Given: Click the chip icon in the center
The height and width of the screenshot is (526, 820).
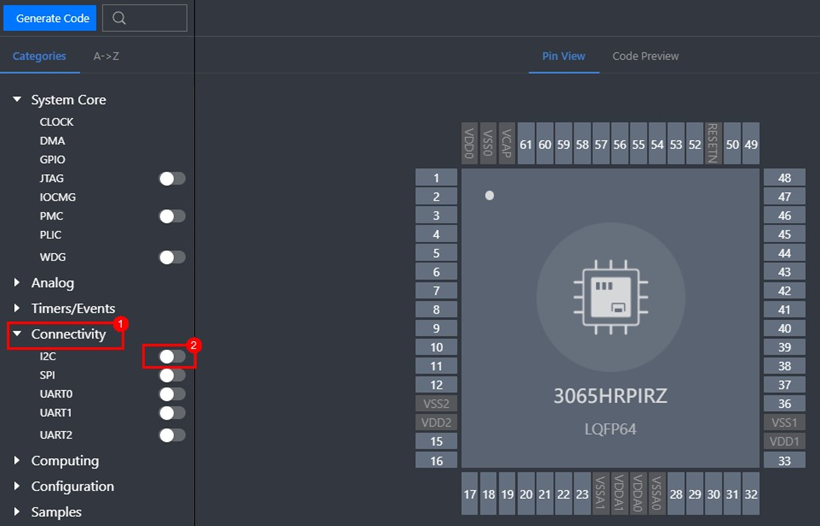Looking at the screenshot, I should pos(610,297).
